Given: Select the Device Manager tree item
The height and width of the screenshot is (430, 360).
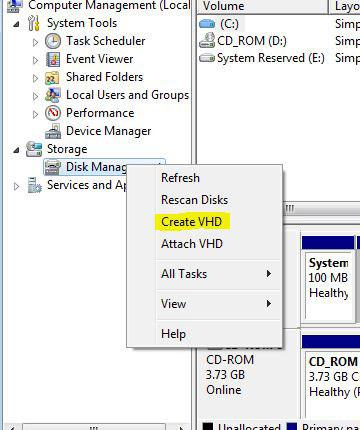Looking at the screenshot, I should [x=109, y=131].
